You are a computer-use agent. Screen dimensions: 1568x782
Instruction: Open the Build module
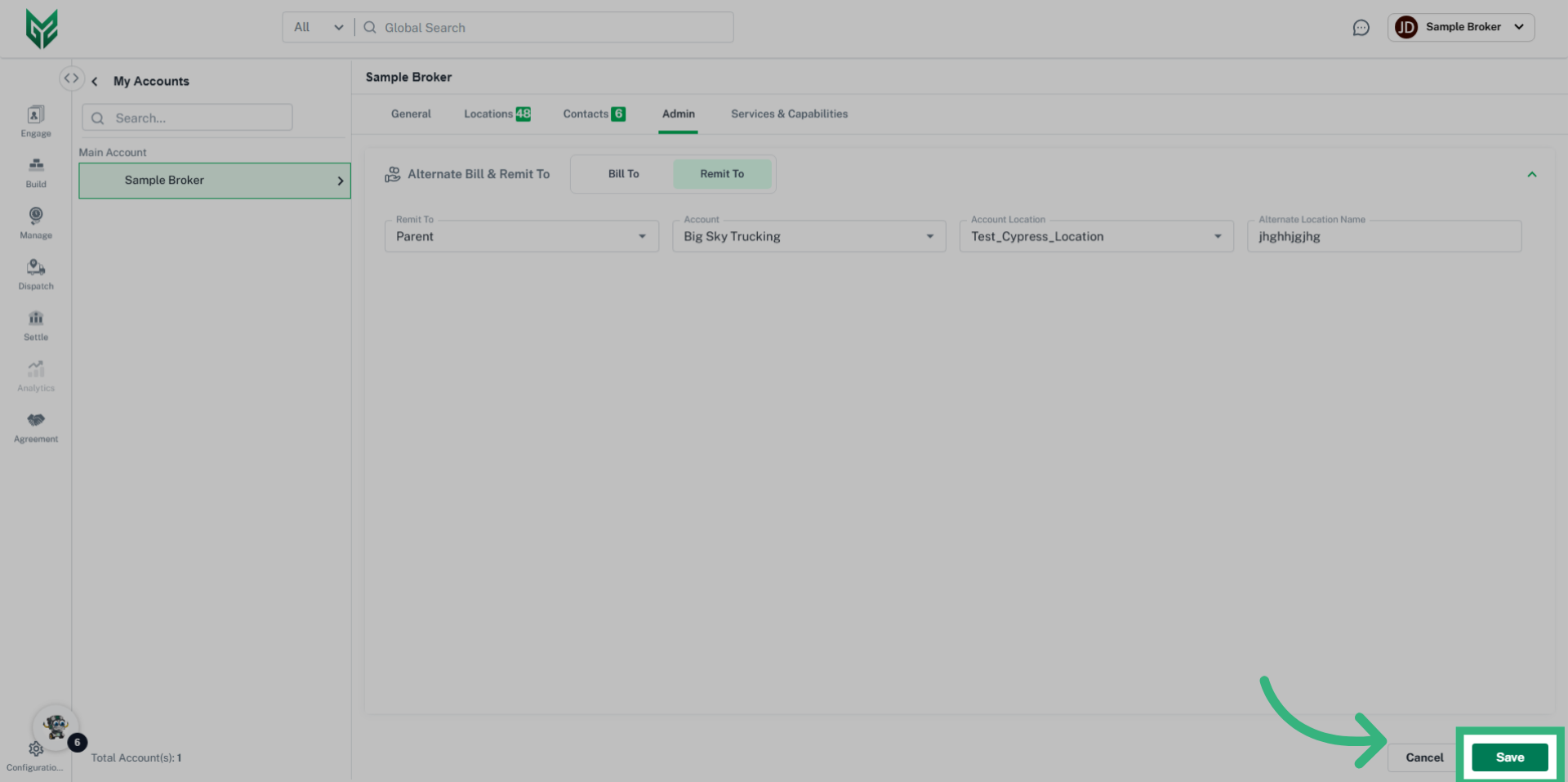point(36,172)
